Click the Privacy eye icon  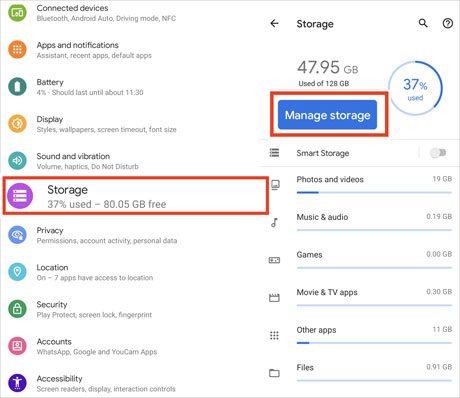[x=17, y=235]
